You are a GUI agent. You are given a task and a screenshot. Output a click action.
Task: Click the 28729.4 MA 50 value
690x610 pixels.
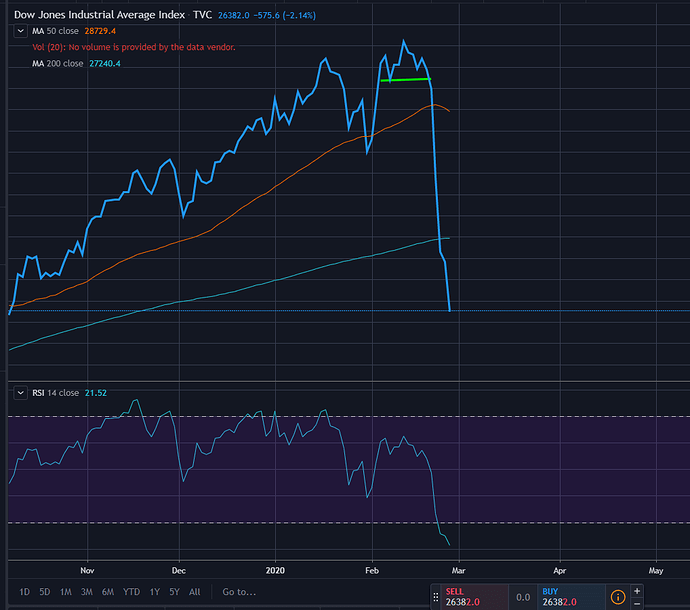100,31
